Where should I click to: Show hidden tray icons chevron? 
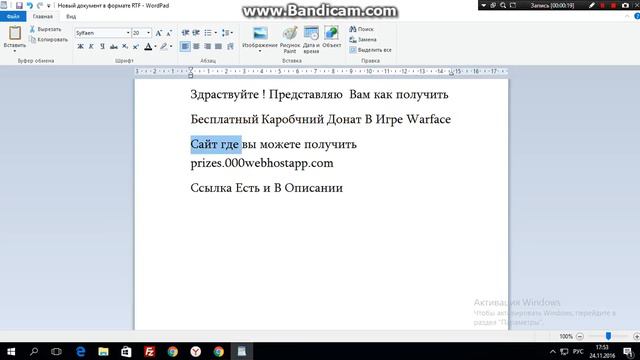click(x=552, y=351)
